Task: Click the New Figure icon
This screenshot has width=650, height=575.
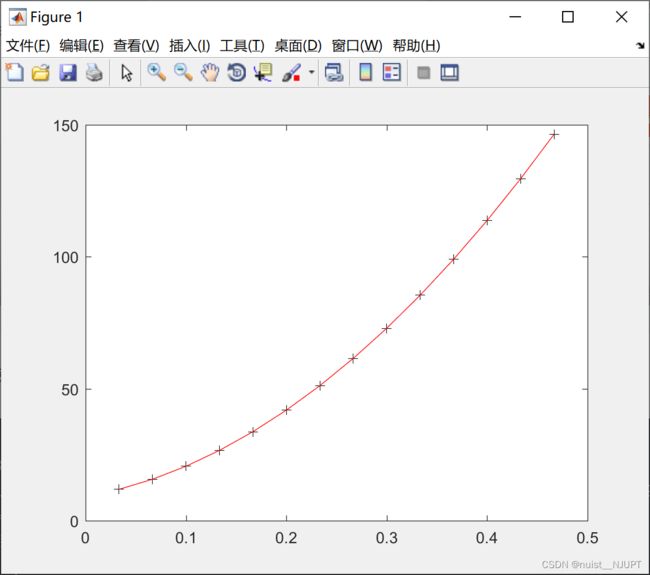Action: (x=15, y=73)
